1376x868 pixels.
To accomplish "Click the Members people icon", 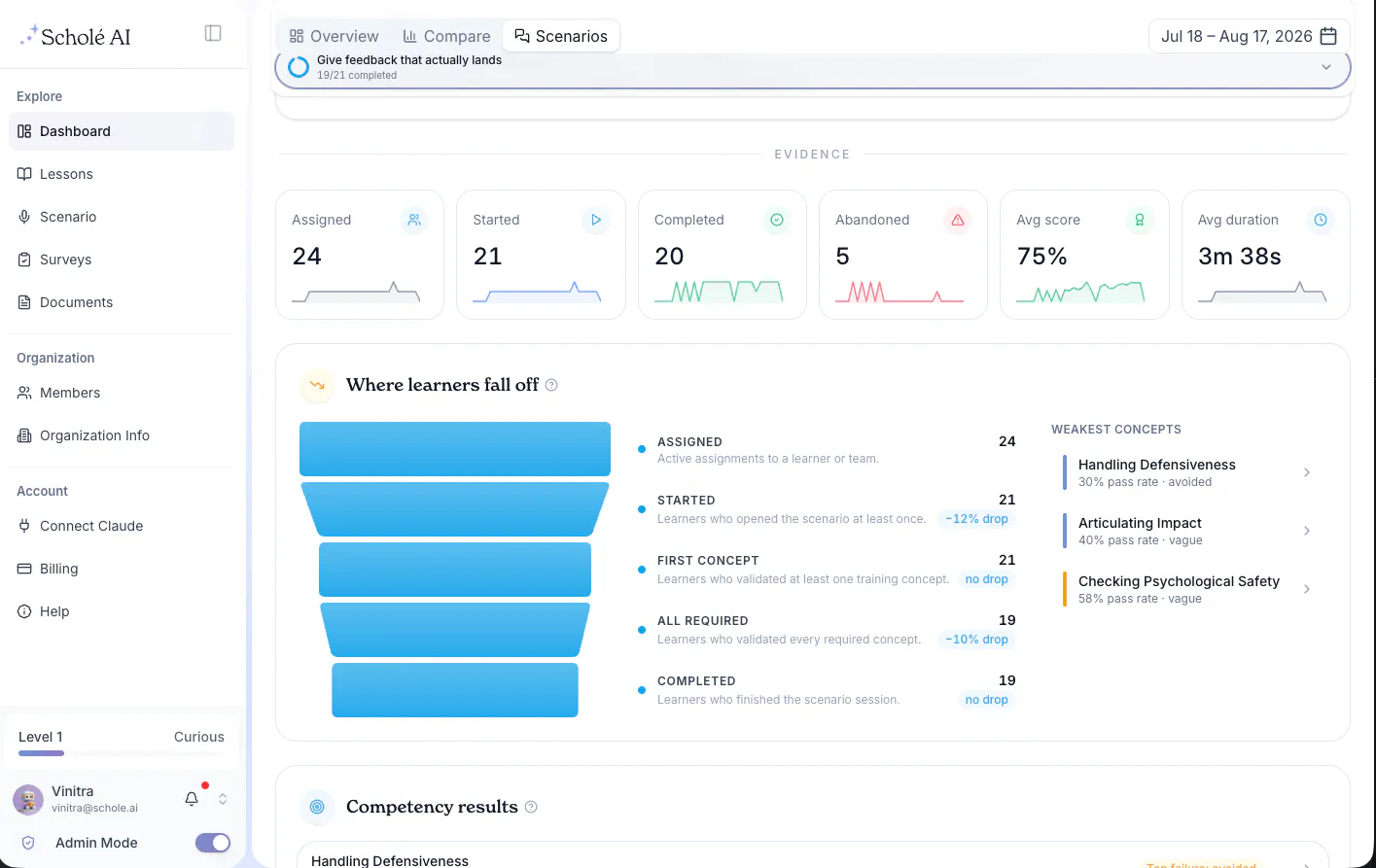I will tap(24, 393).
